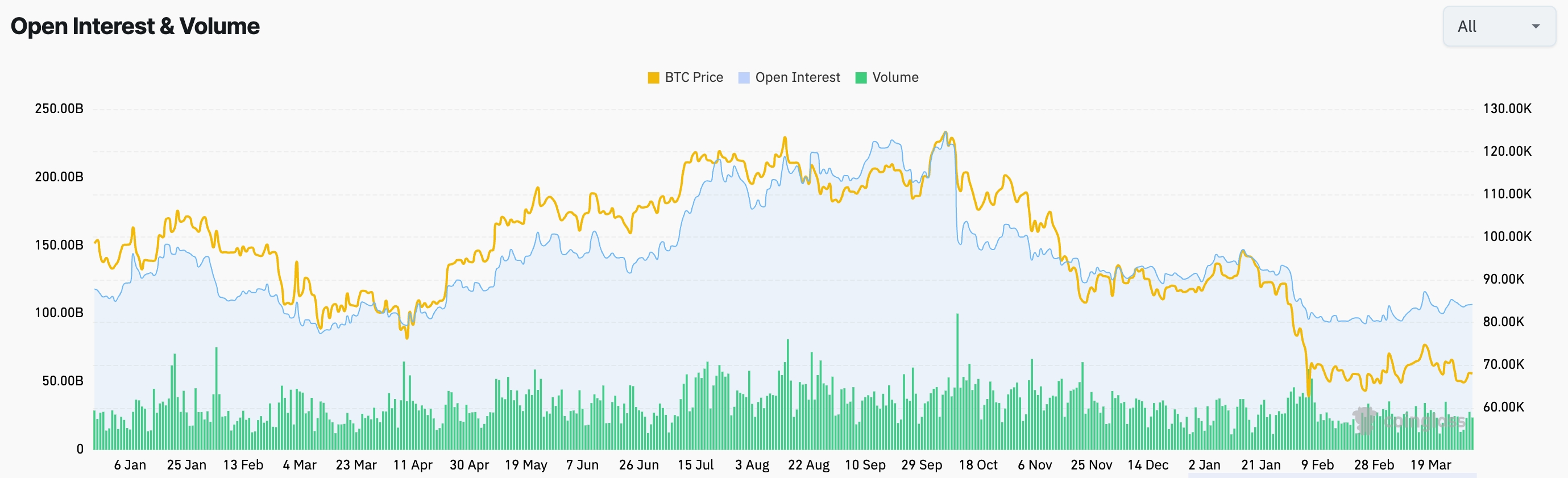This screenshot has width=1568, height=478.
Task: Select the 18 Oct date label
Action: (x=977, y=465)
